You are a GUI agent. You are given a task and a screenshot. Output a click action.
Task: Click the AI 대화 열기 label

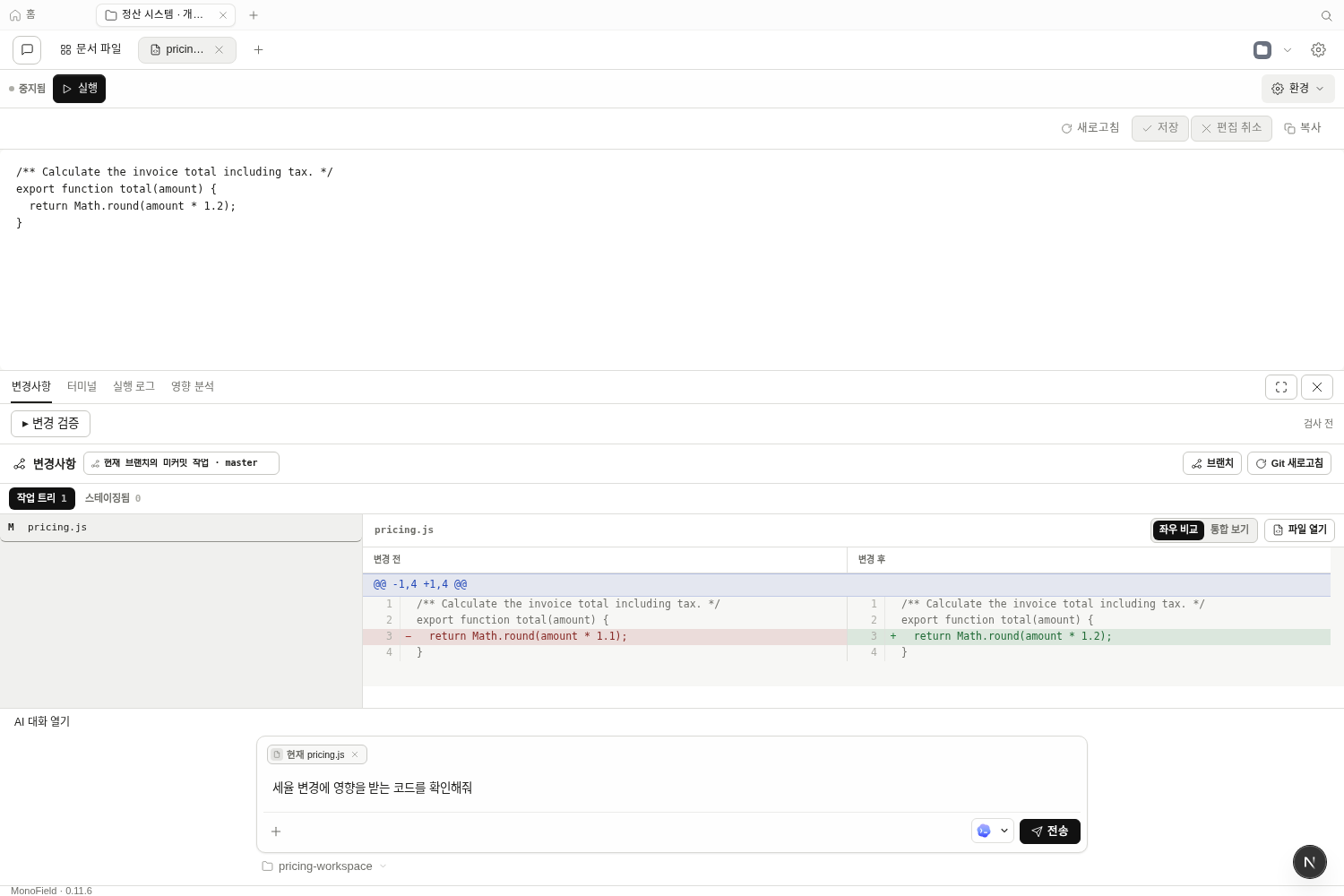pyautogui.click(x=42, y=722)
